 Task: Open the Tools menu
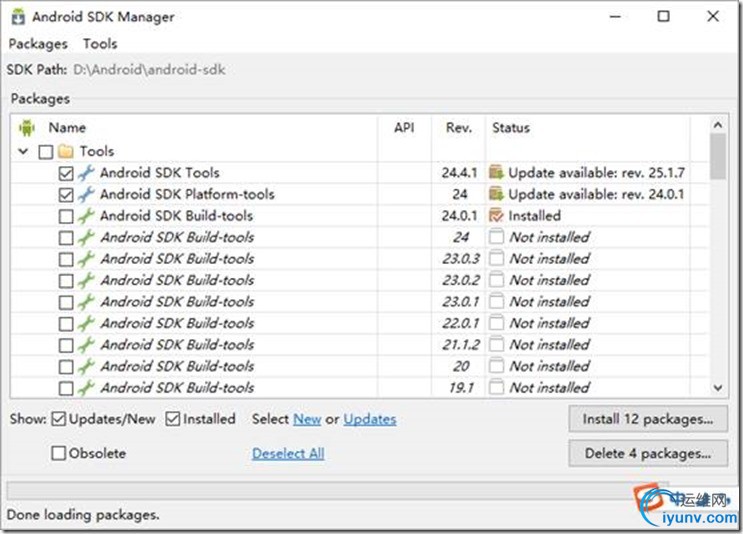pos(100,44)
